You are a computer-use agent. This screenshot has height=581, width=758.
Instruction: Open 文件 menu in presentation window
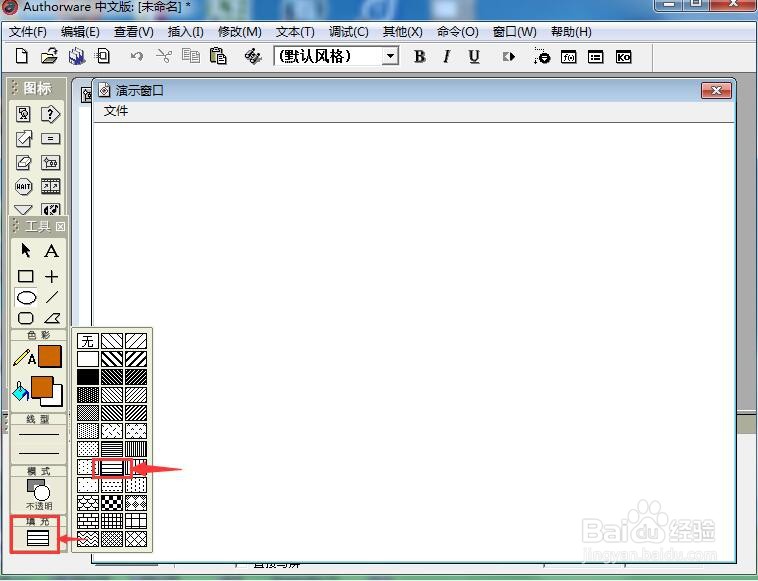click(x=116, y=111)
